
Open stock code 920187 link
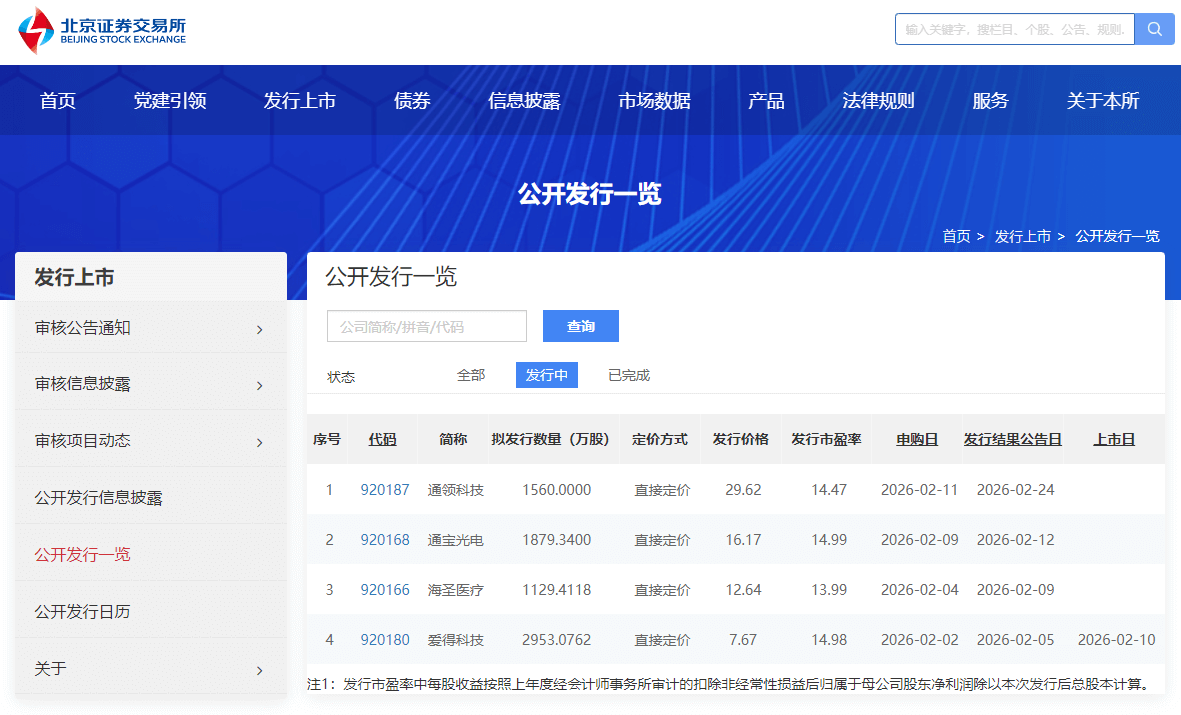(x=385, y=490)
